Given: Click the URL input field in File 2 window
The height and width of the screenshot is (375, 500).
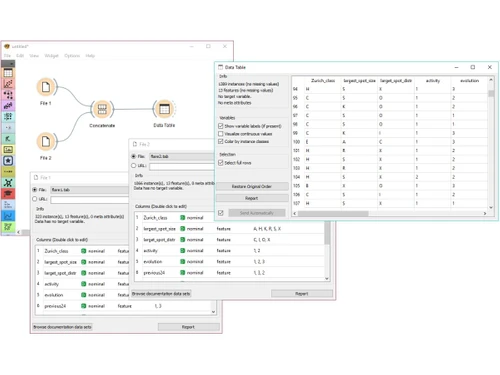Looking at the screenshot, I should [x=182, y=166].
